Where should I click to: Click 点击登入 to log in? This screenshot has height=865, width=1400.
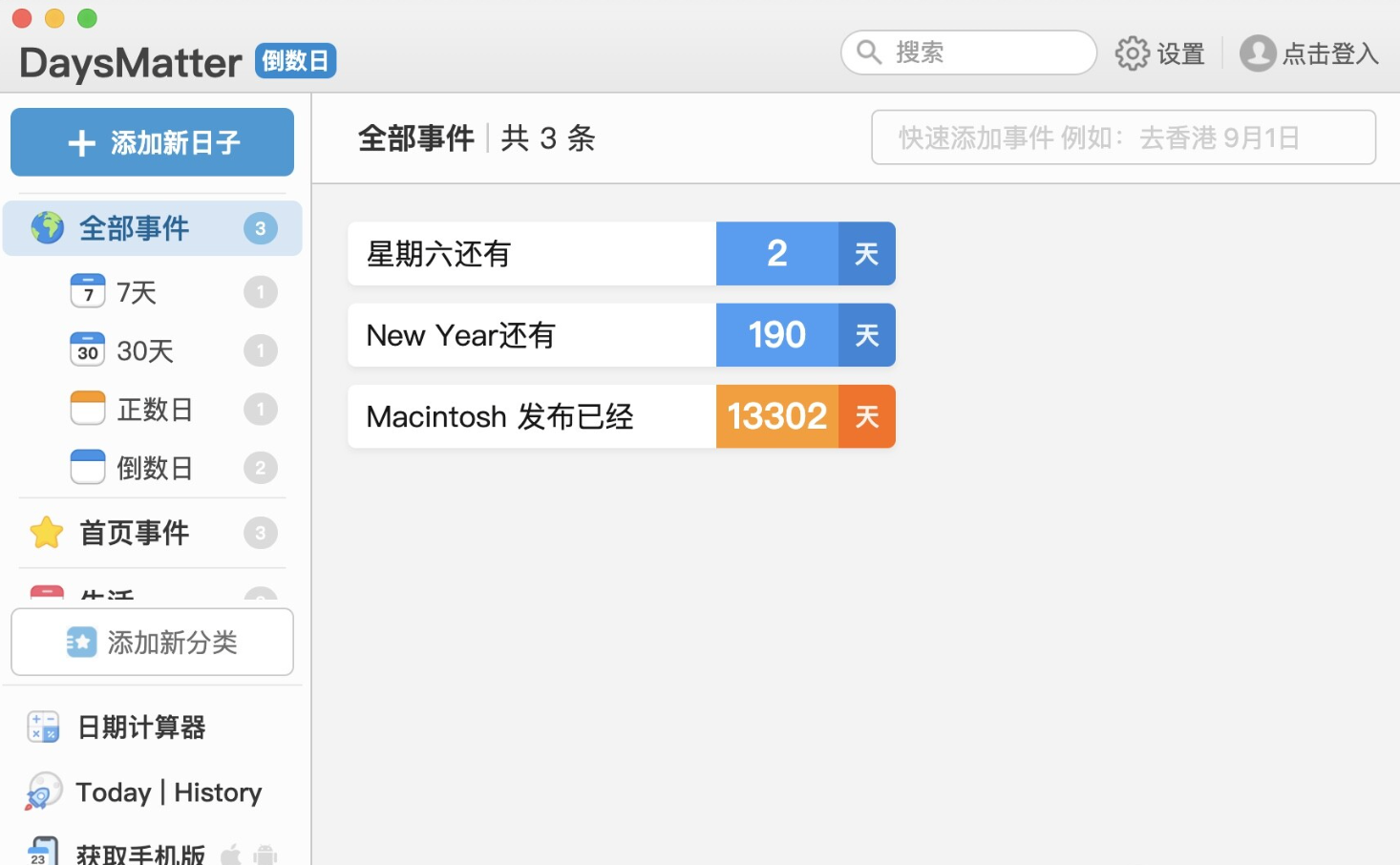tap(1309, 53)
